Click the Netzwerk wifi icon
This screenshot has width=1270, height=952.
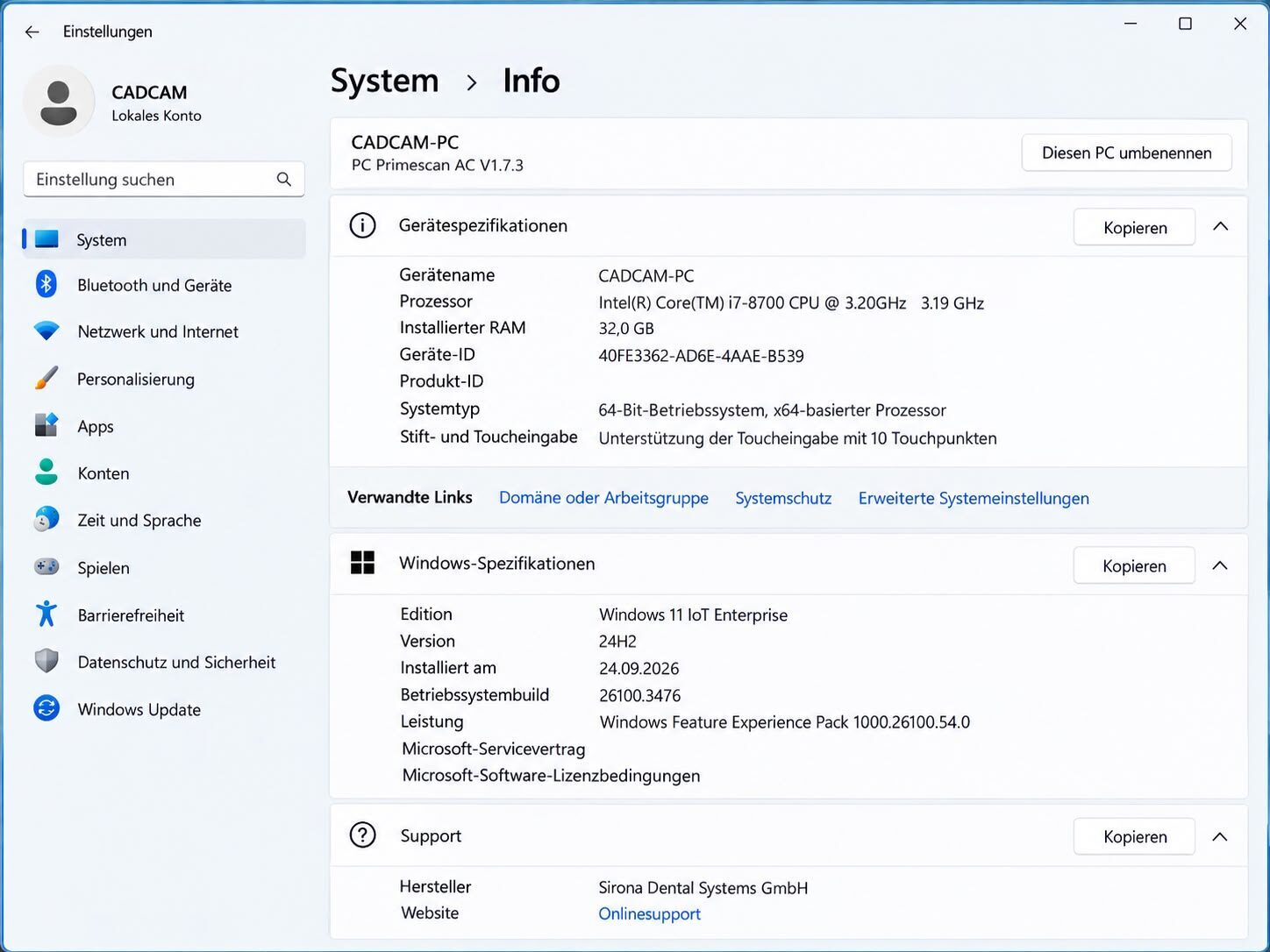click(x=46, y=331)
